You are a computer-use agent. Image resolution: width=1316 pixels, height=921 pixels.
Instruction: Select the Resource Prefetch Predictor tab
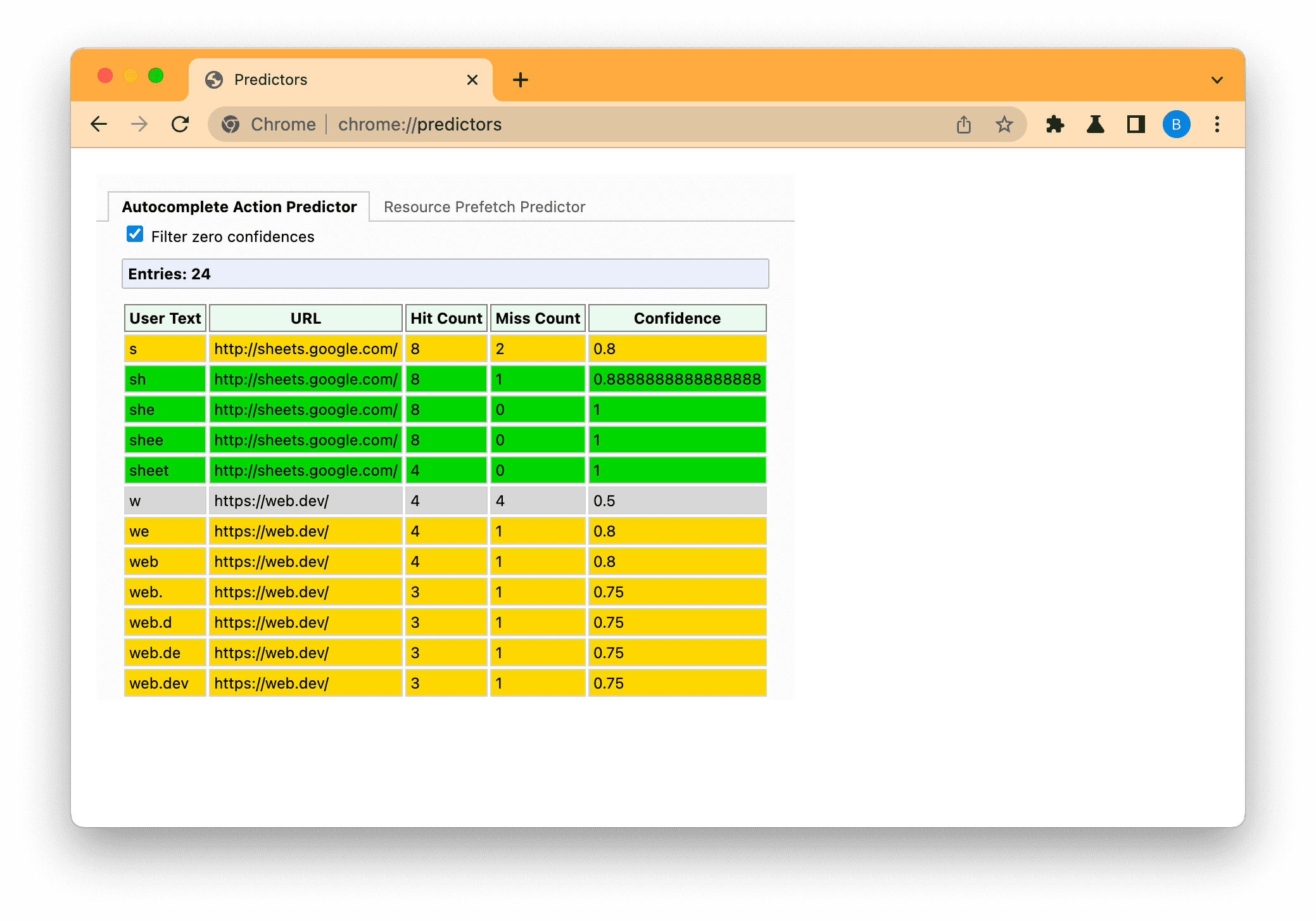pos(484,207)
